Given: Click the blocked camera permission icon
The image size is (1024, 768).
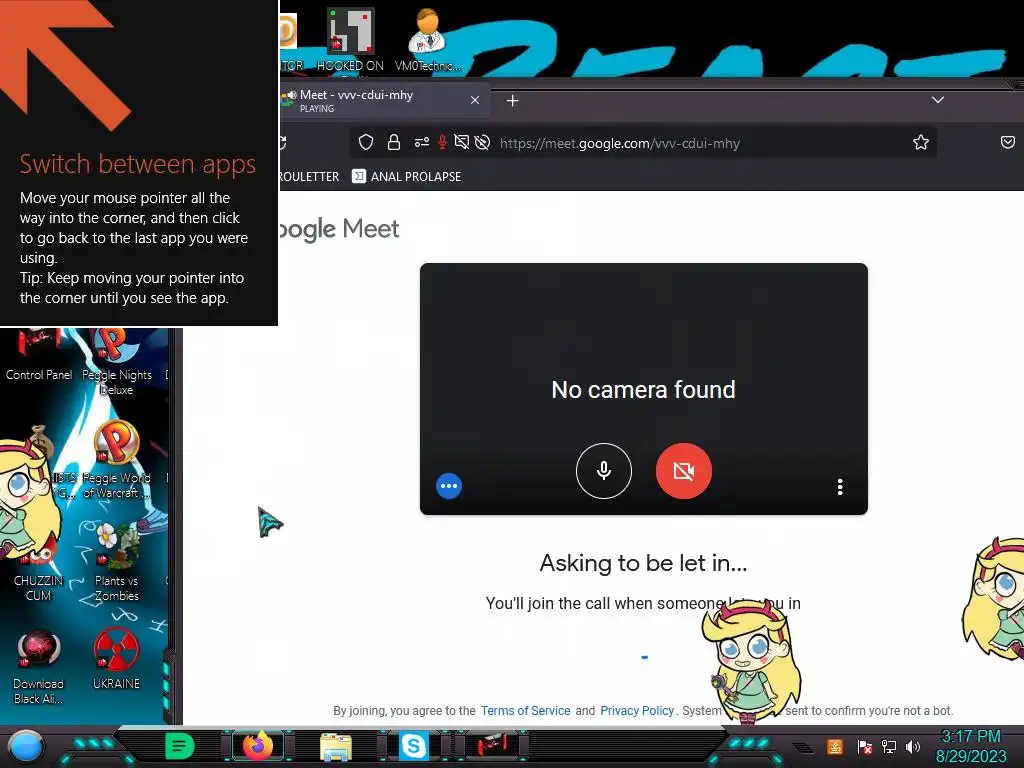Looking at the screenshot, I should [462, 142].
